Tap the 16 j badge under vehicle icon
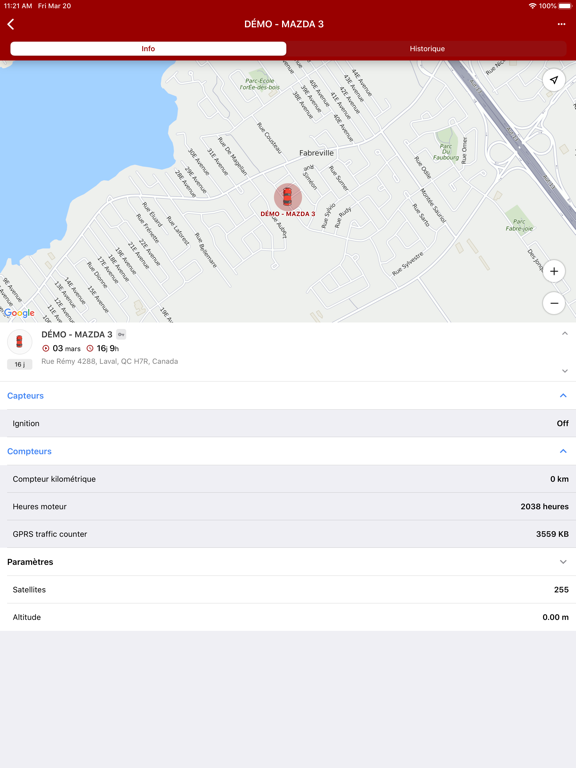The image size is (576, 768). [20, 364]
